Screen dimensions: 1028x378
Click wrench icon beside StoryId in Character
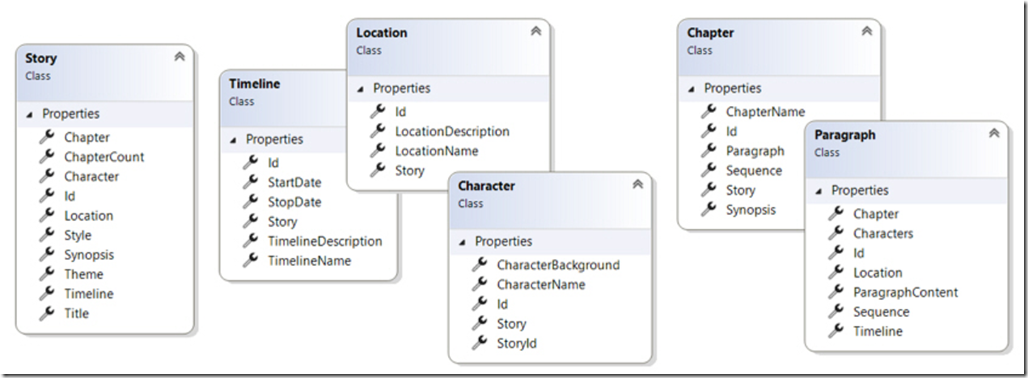pos(480,343)
